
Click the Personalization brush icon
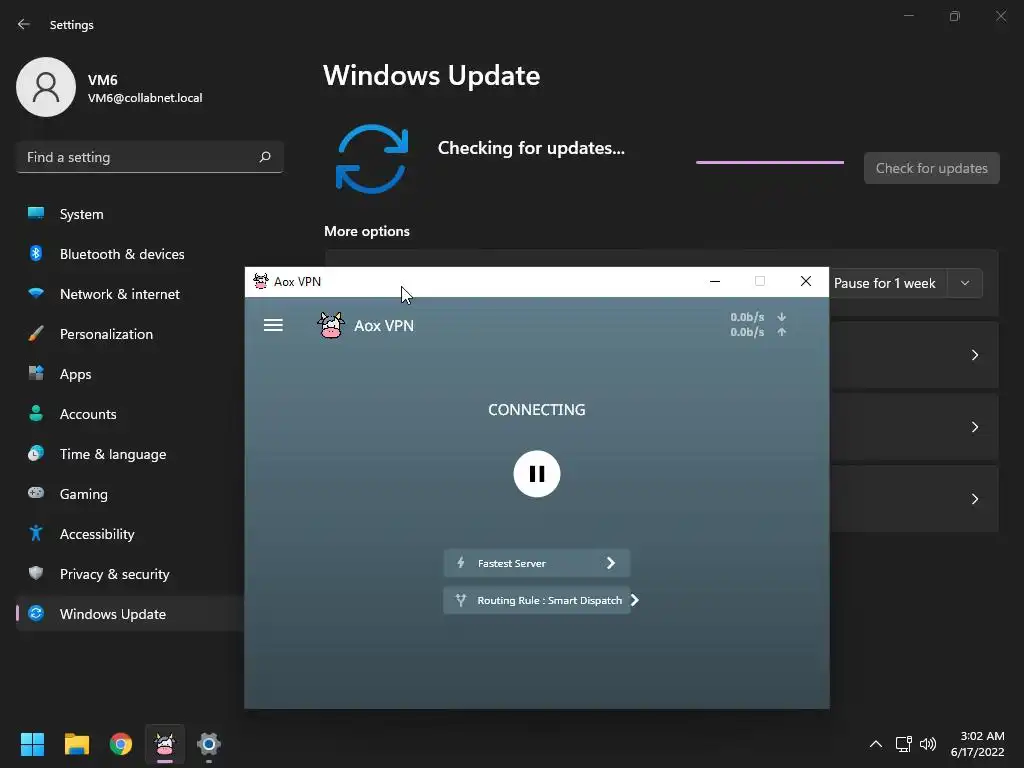36,334
